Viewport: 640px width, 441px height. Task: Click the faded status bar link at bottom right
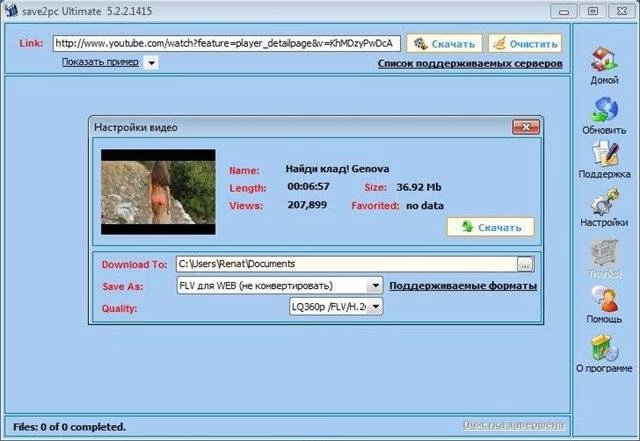tap(513, 425)
